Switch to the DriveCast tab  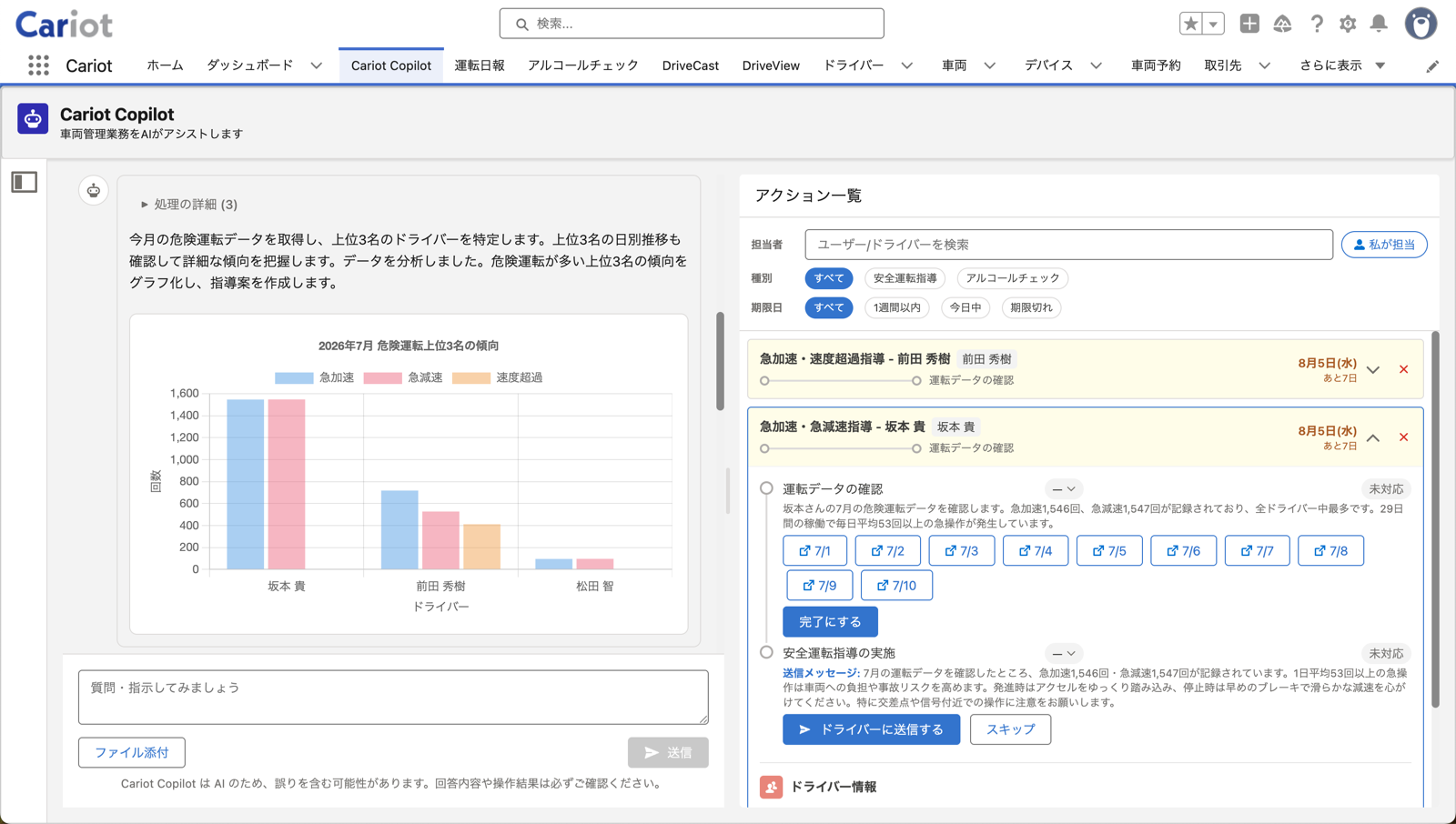pyautogui.click(x=691, y=65)
